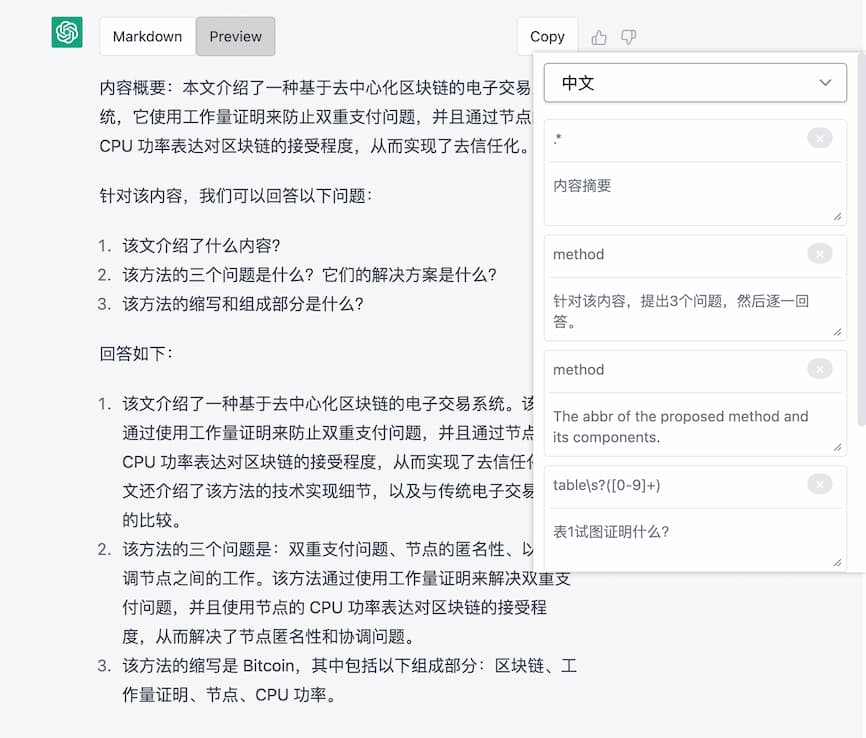Edit the first 'method' pattern field
866x738 pixels.
pyautogui.click(x=677, y=254)
